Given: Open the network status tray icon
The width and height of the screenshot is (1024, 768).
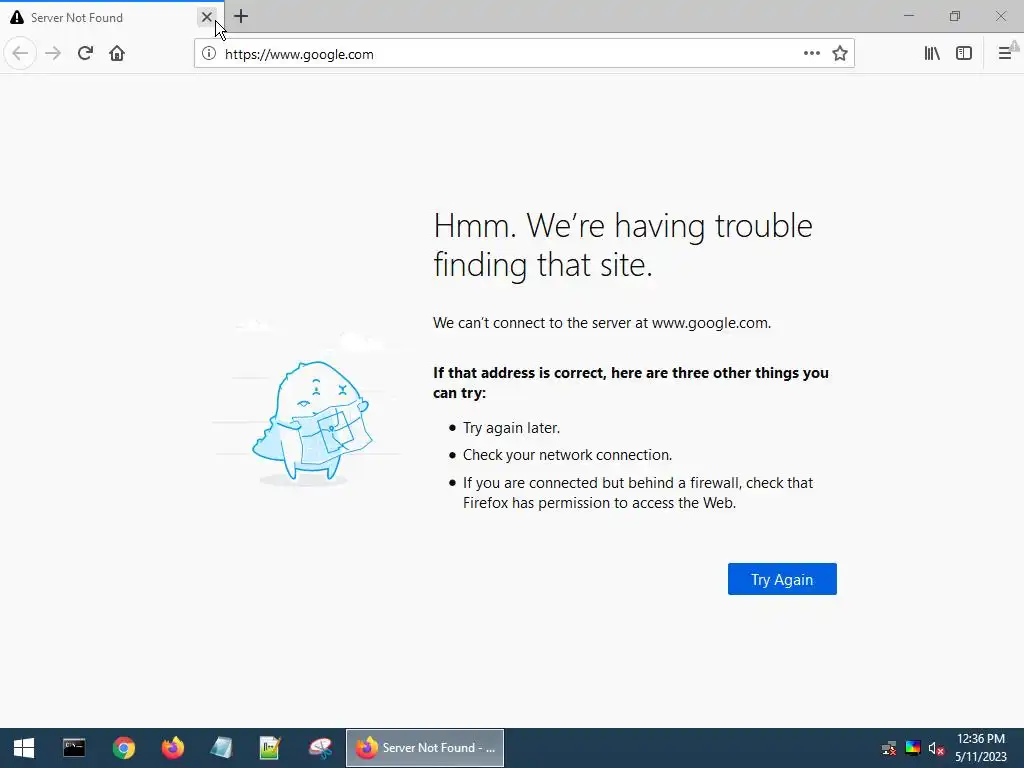Looking at the screenshot, I should (889, 748).
